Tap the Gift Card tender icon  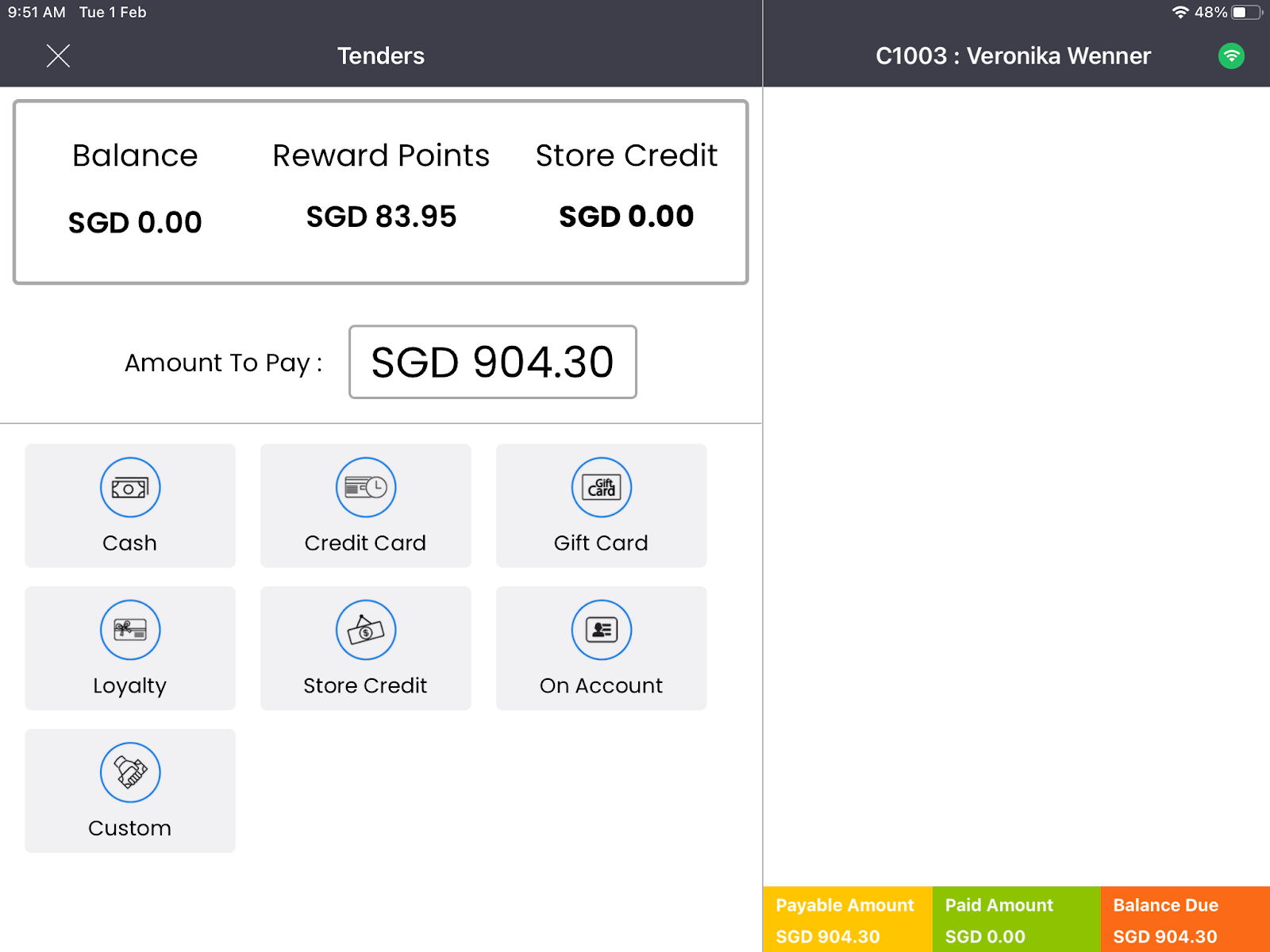[602, 488]
